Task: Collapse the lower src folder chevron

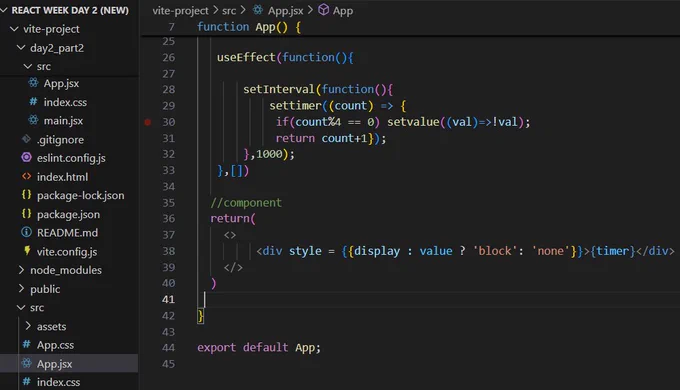Action: [x=21, y=308]
